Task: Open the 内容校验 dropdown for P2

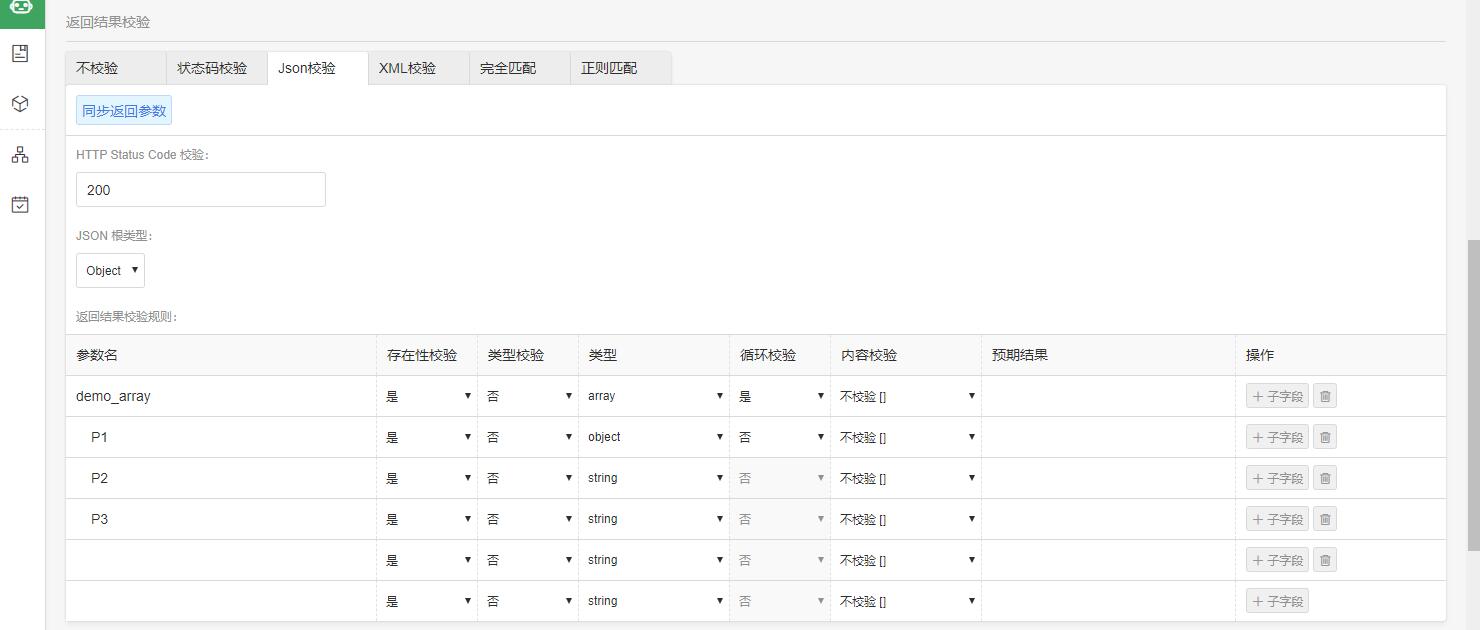Action: [x=906, y=478]
